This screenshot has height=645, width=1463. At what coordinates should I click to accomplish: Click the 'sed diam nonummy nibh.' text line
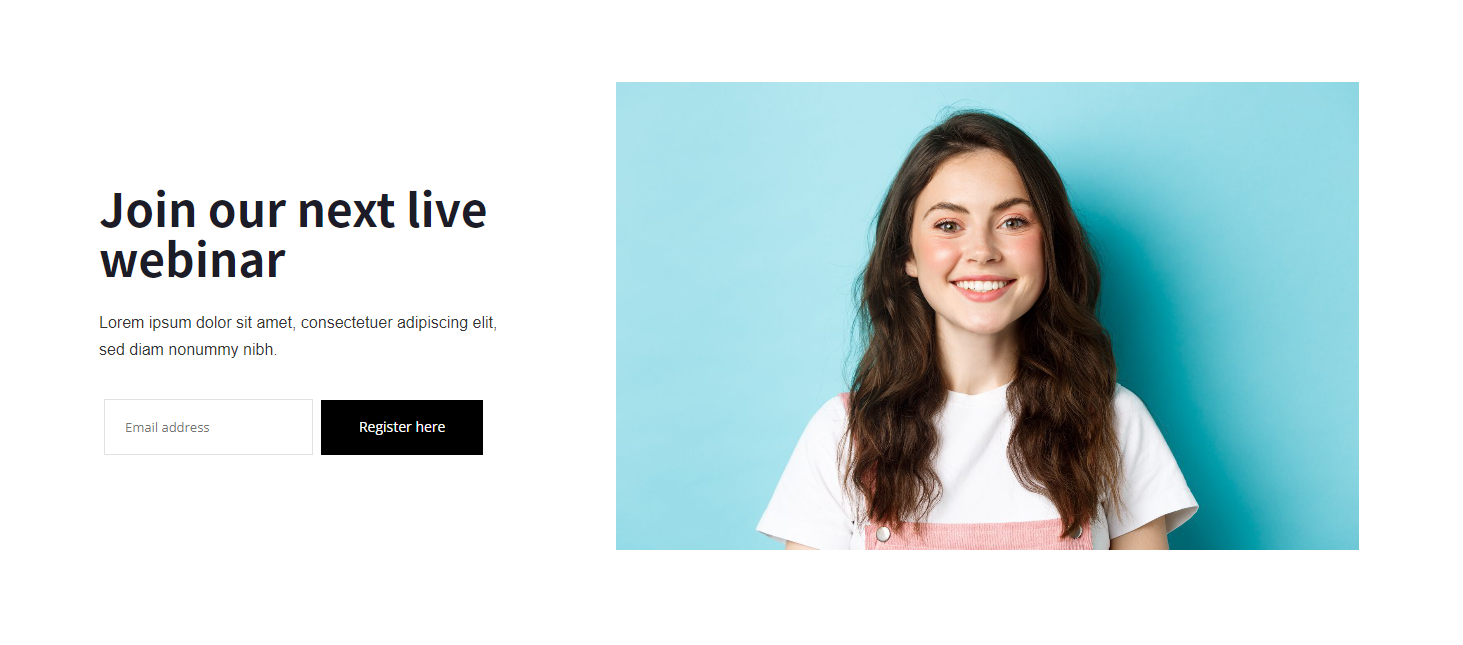tap(188, 350)
